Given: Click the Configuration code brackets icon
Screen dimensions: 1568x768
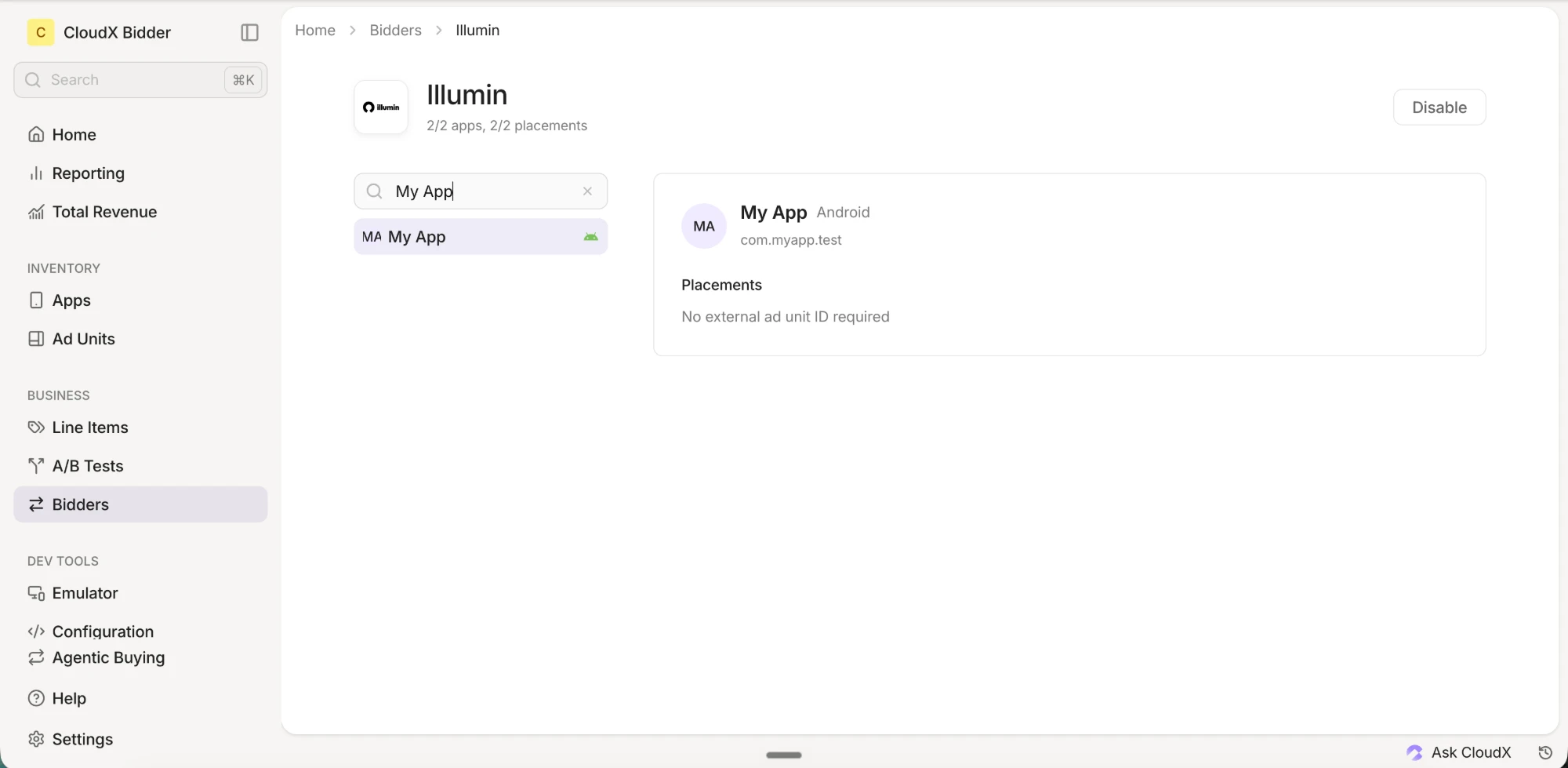Looking at the screenshot, I should tap(36, 632).
